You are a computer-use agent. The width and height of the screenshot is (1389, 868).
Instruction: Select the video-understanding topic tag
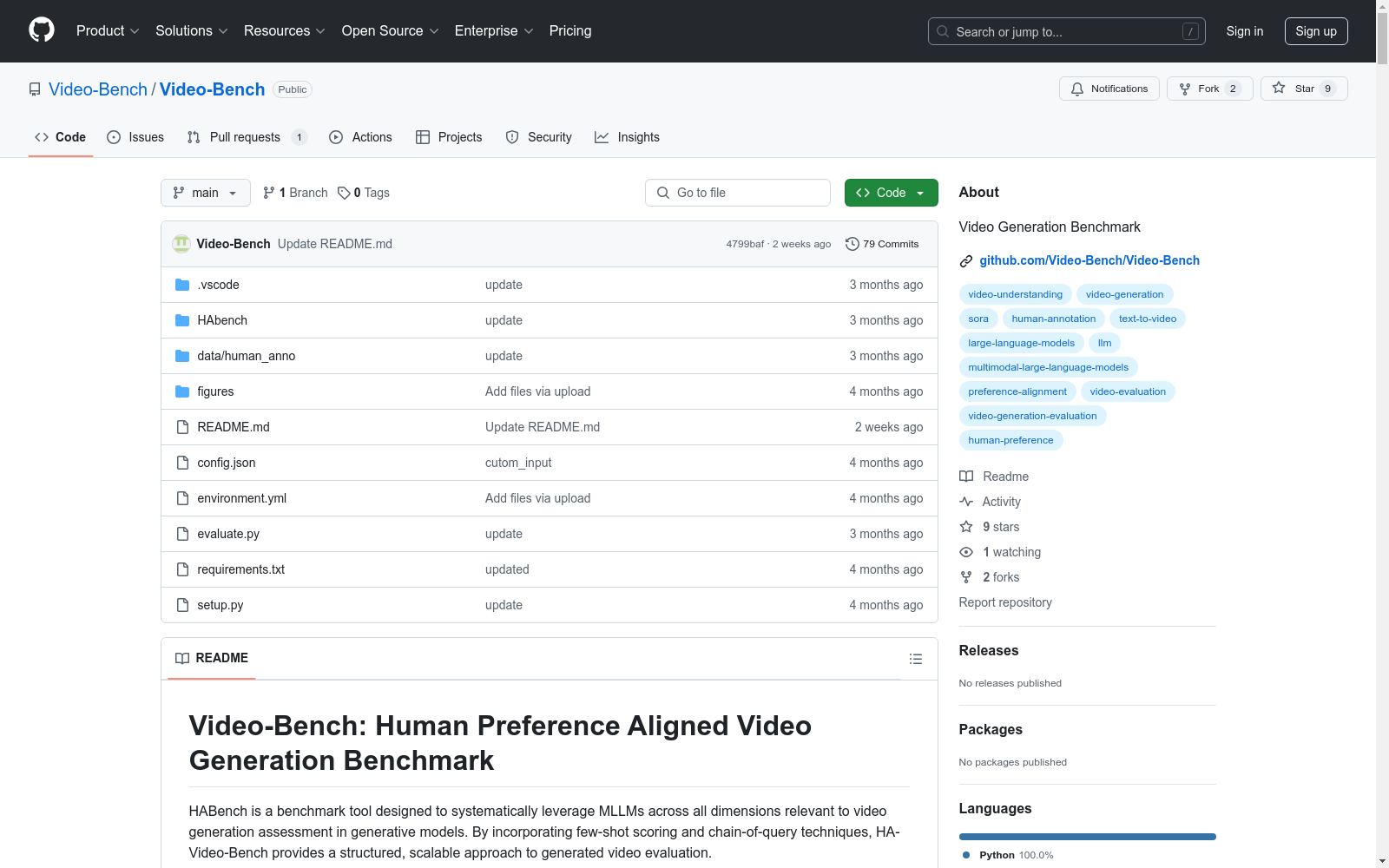[x=1015, y=294]
